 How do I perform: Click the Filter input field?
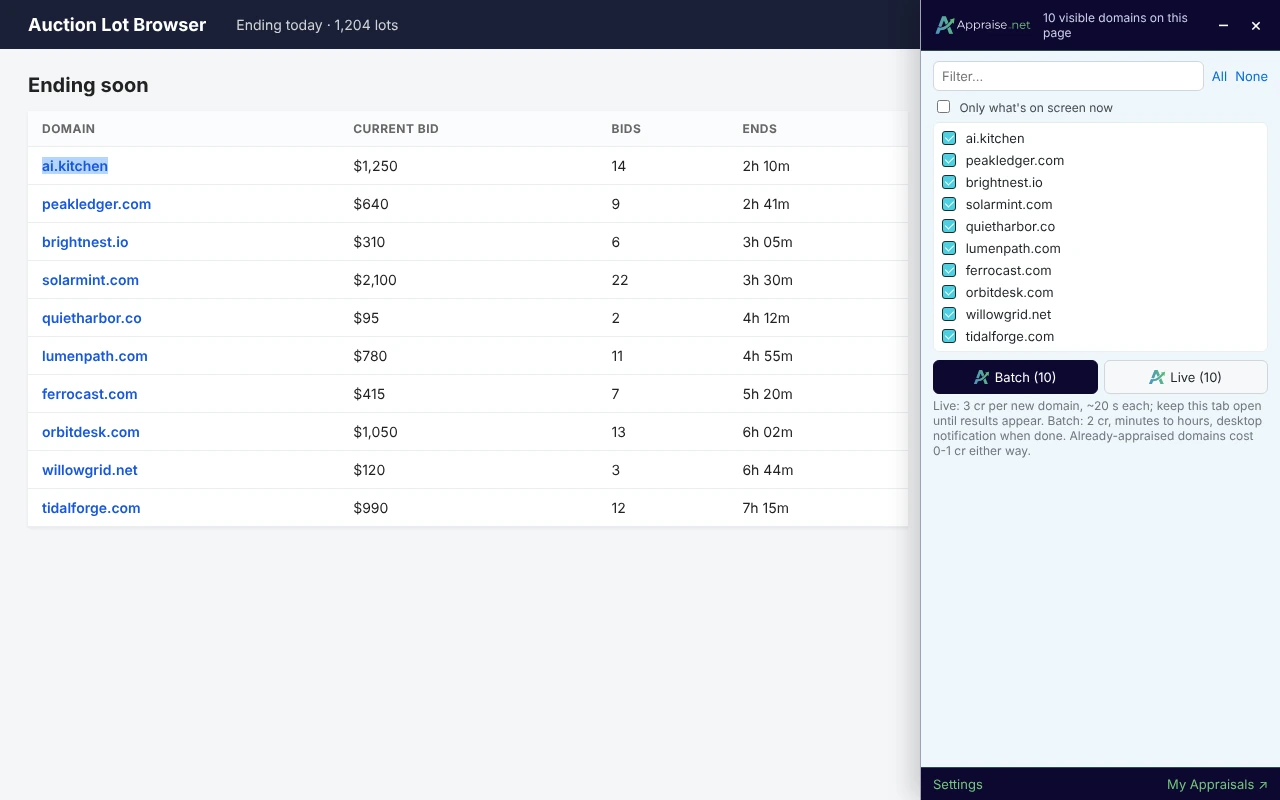point(1068,76)
